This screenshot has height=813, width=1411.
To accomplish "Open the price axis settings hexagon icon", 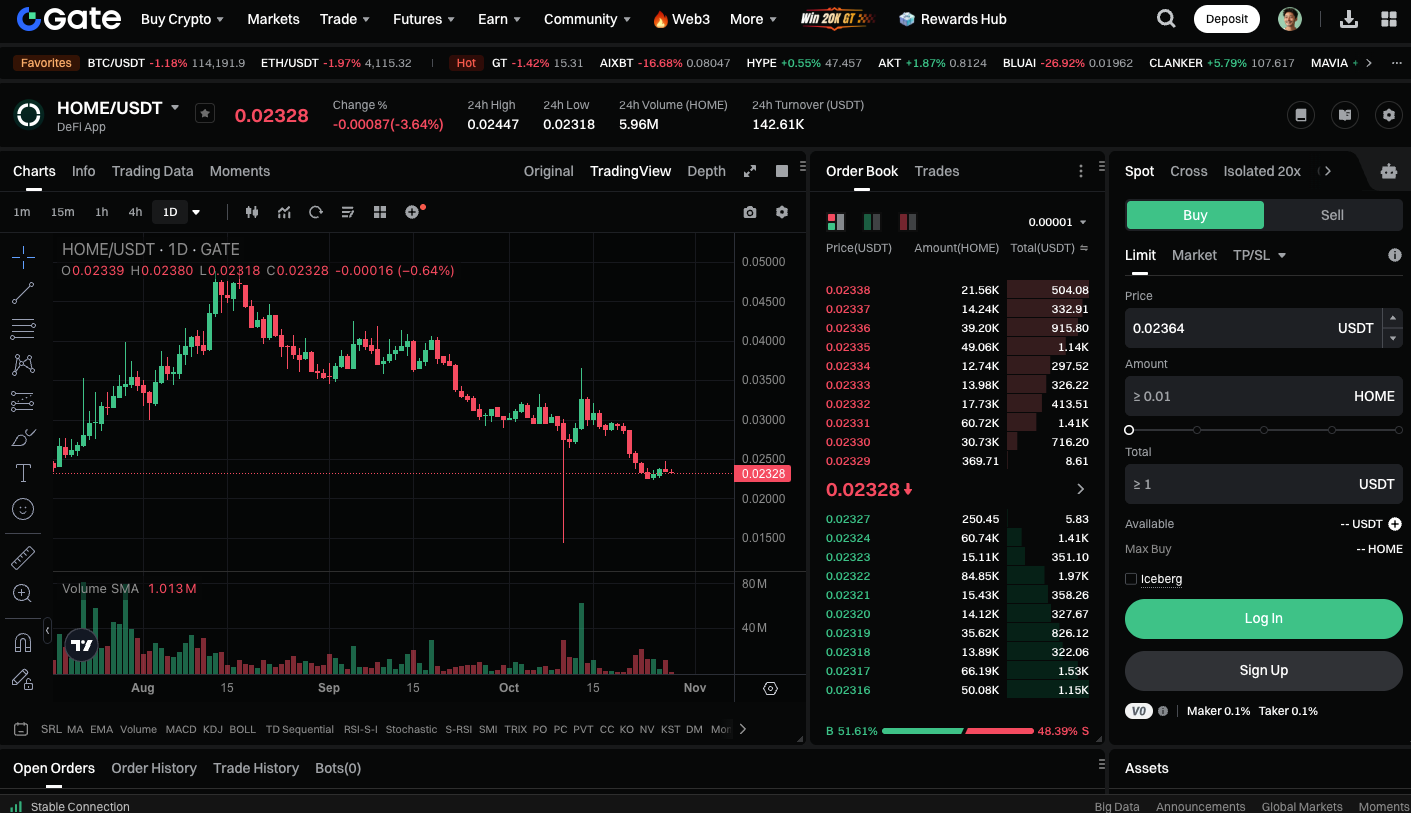I will pyautogui.click(x=770, y=688).
